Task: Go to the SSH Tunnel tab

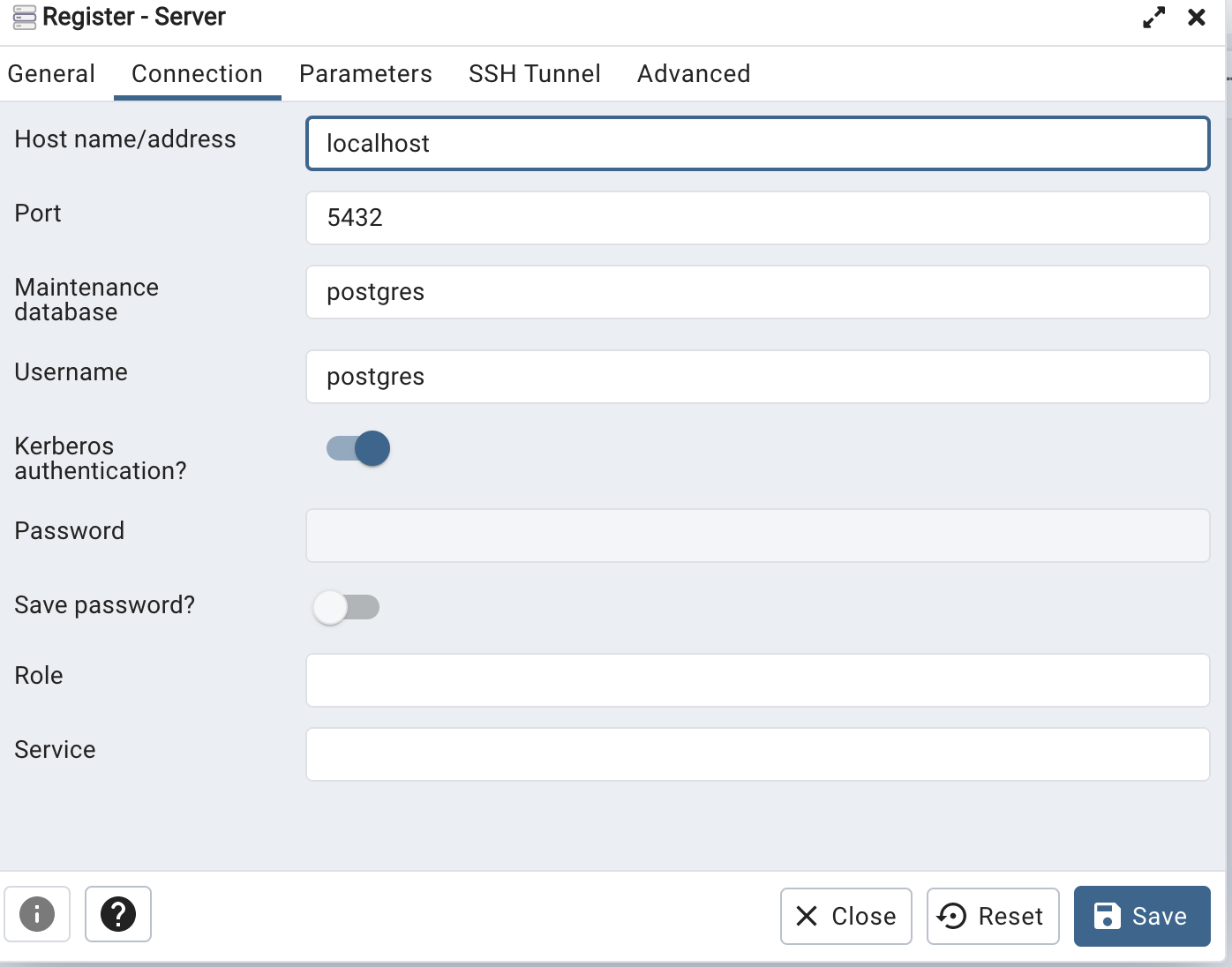Action: point(534,74)
